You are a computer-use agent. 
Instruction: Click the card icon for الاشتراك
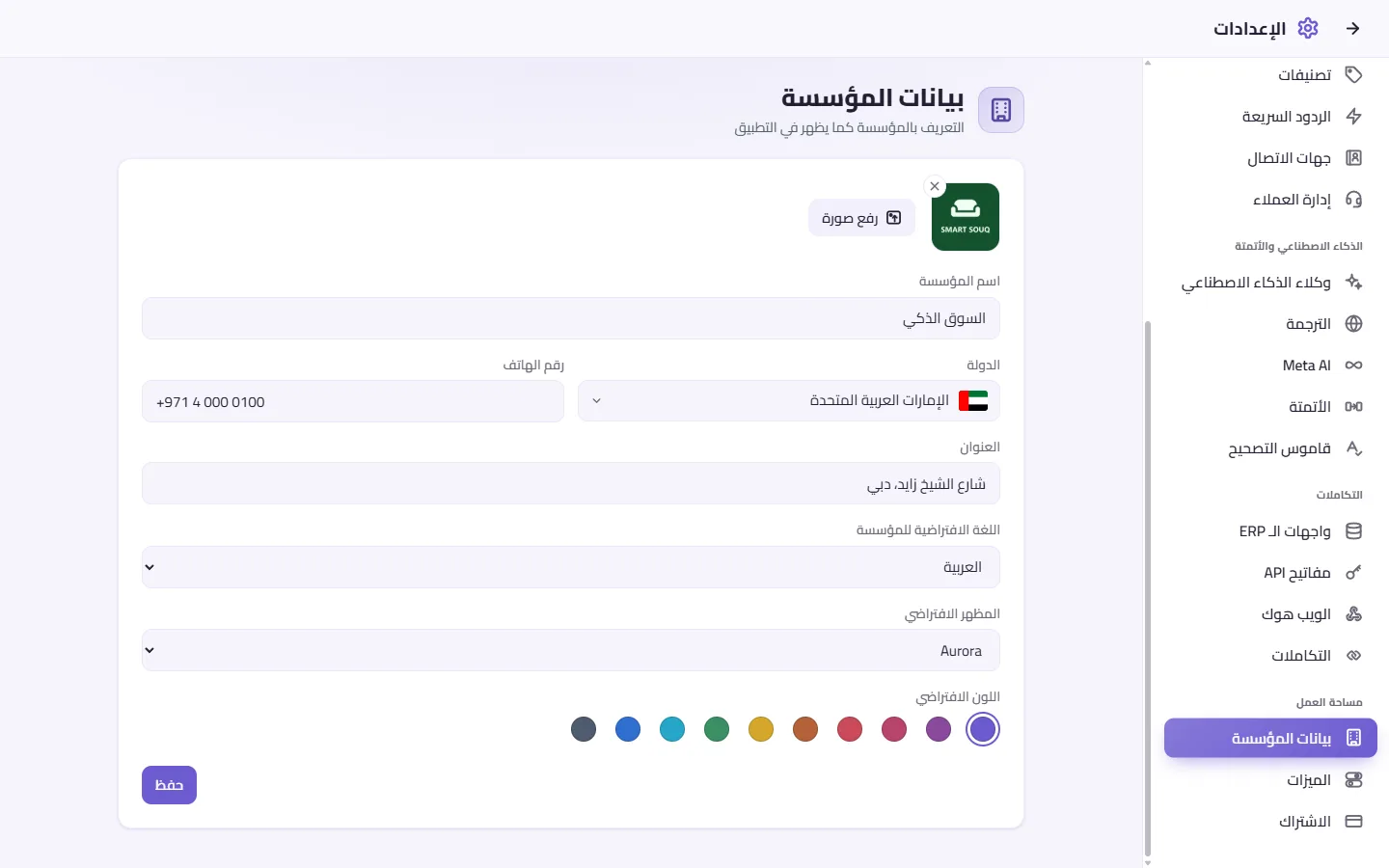pyautogui.click(x=1353, y=821)
